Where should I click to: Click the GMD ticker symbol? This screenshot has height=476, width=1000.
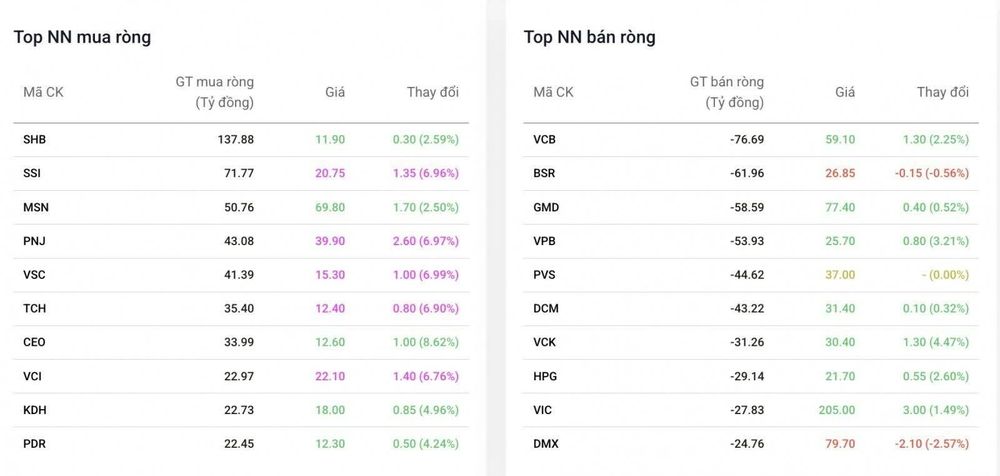(546, 207)
